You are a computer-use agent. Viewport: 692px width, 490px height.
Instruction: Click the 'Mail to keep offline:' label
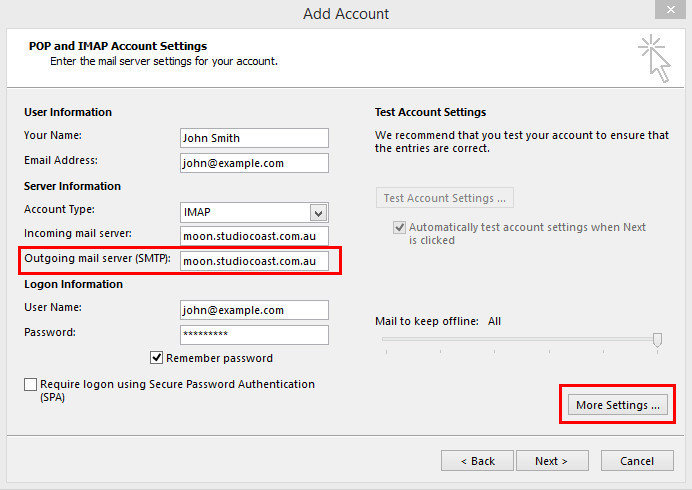(x=427, y=321)
